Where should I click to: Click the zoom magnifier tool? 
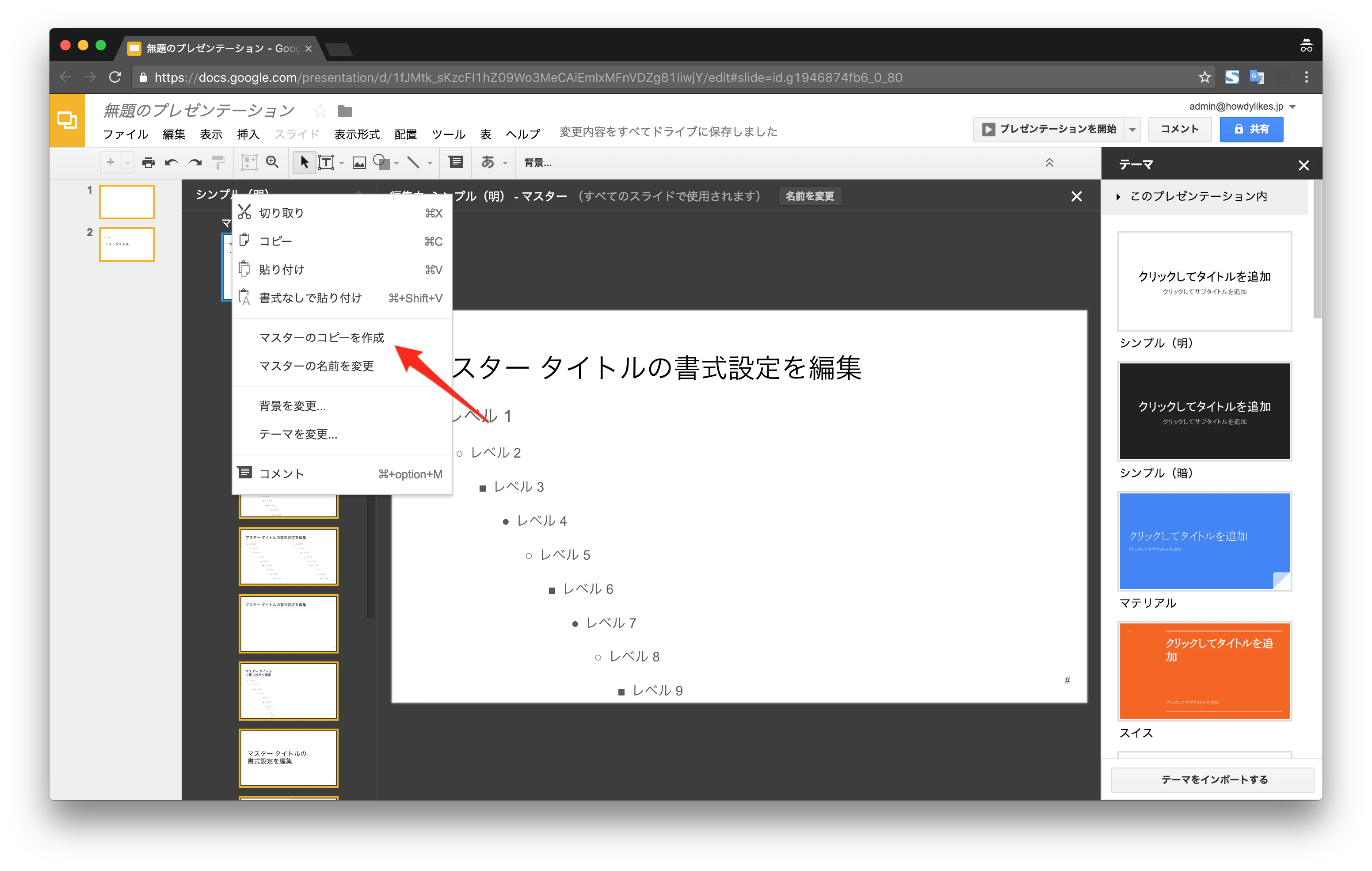pyautogui.click(x=272, y=162)
